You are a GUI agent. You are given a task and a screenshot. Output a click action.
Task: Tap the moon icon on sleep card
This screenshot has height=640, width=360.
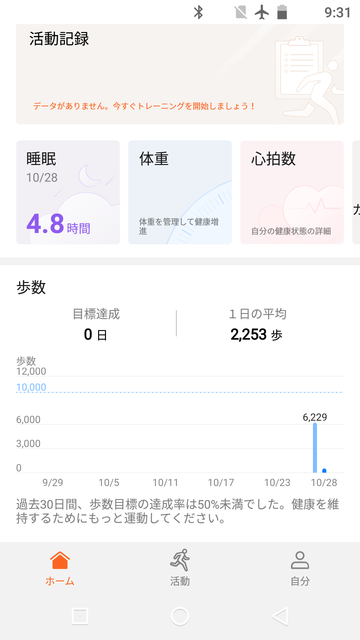coord(89,176)
